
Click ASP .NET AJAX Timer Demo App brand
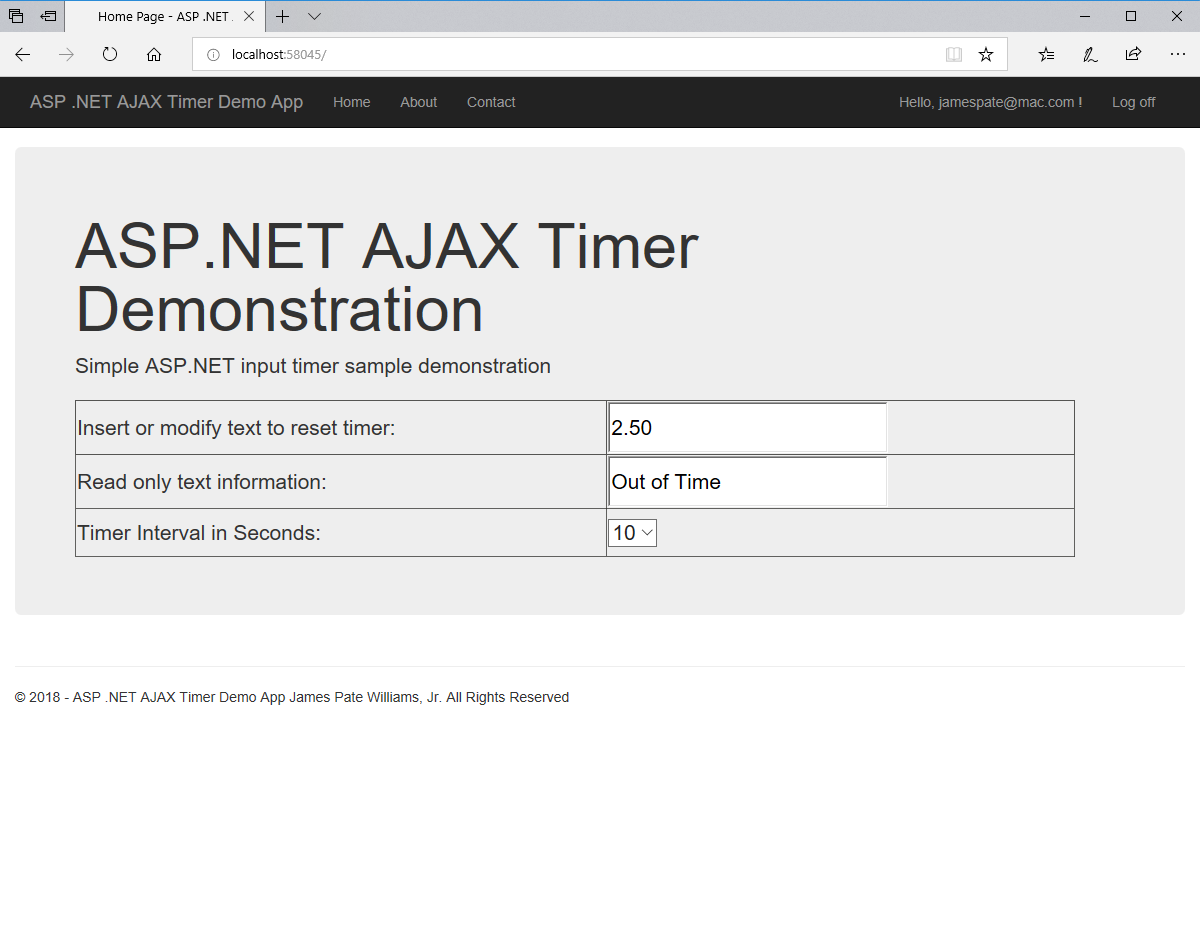pos(166,102)
